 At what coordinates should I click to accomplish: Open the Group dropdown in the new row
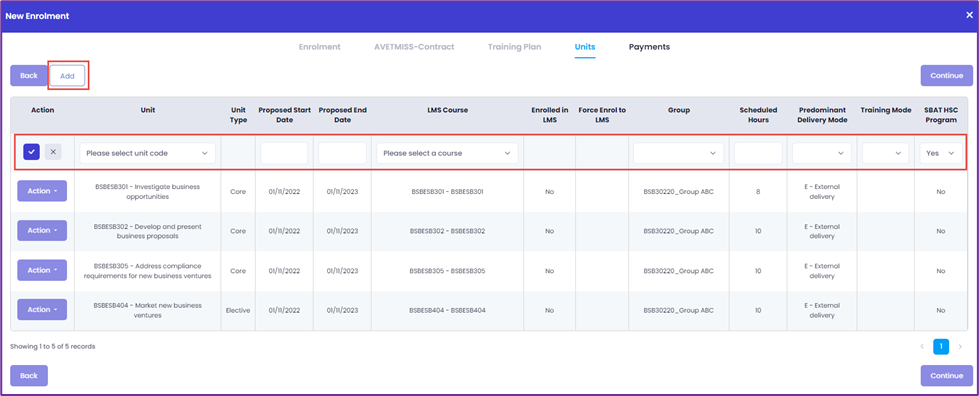click(x=679, y=153)
